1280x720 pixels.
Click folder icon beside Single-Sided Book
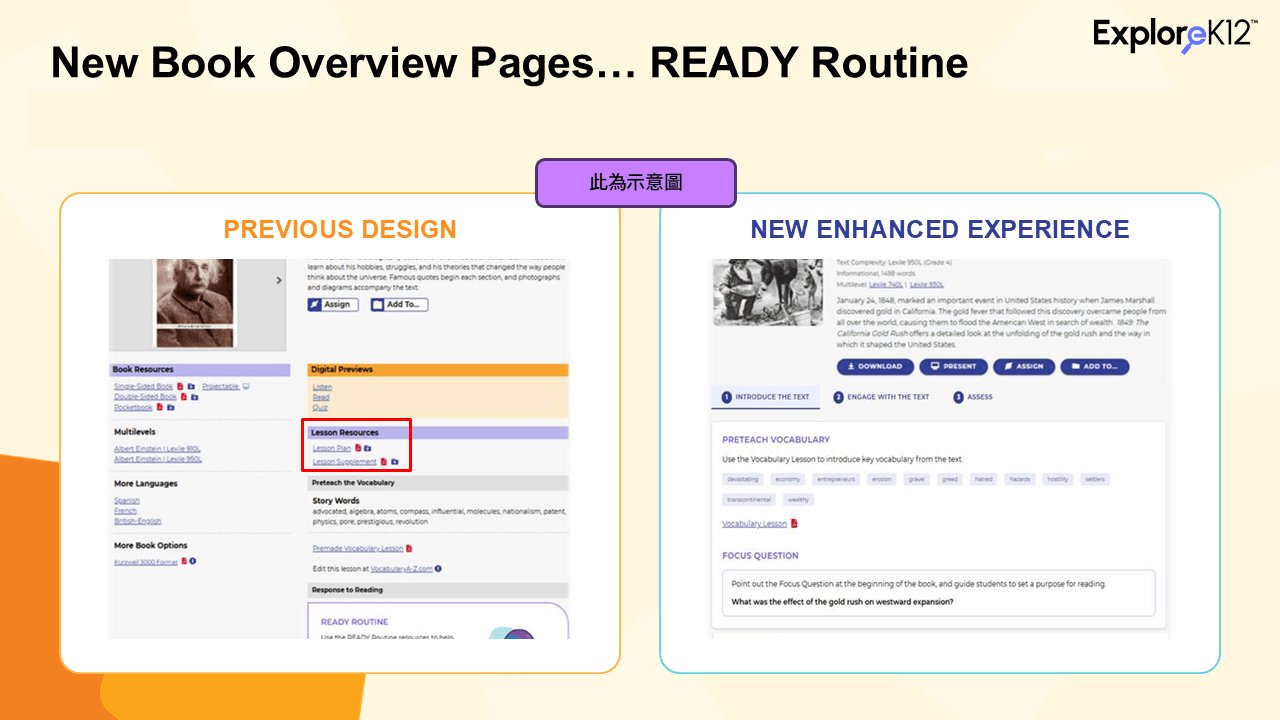tap(191, 386)
